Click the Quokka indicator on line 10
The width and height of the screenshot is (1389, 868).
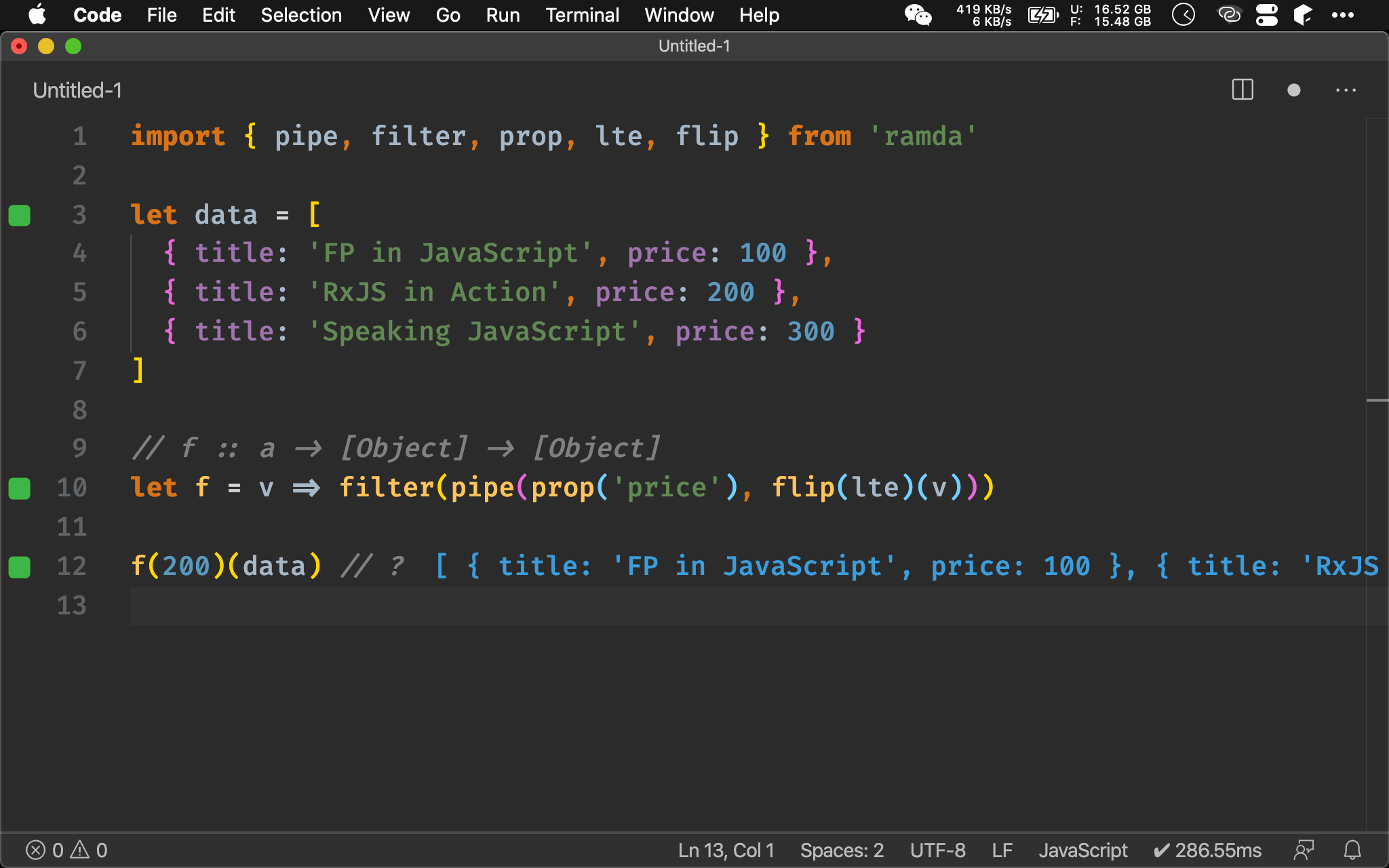[19, 488]
